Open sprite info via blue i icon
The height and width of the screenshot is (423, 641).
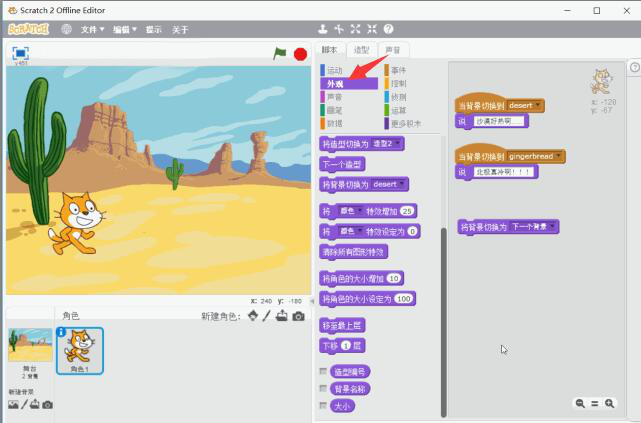click(x=61, y=332)
